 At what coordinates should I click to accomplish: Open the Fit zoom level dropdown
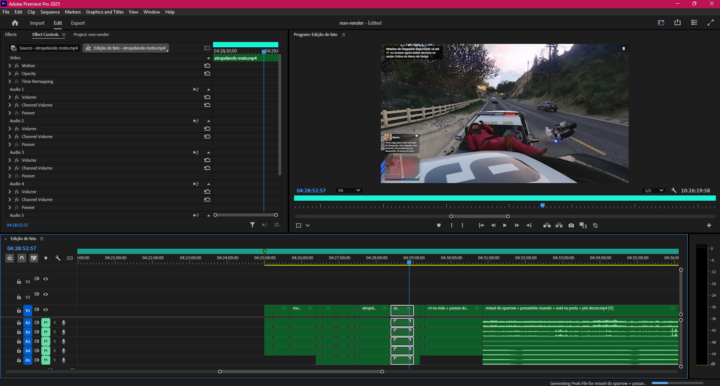click(x=349, y=190)
